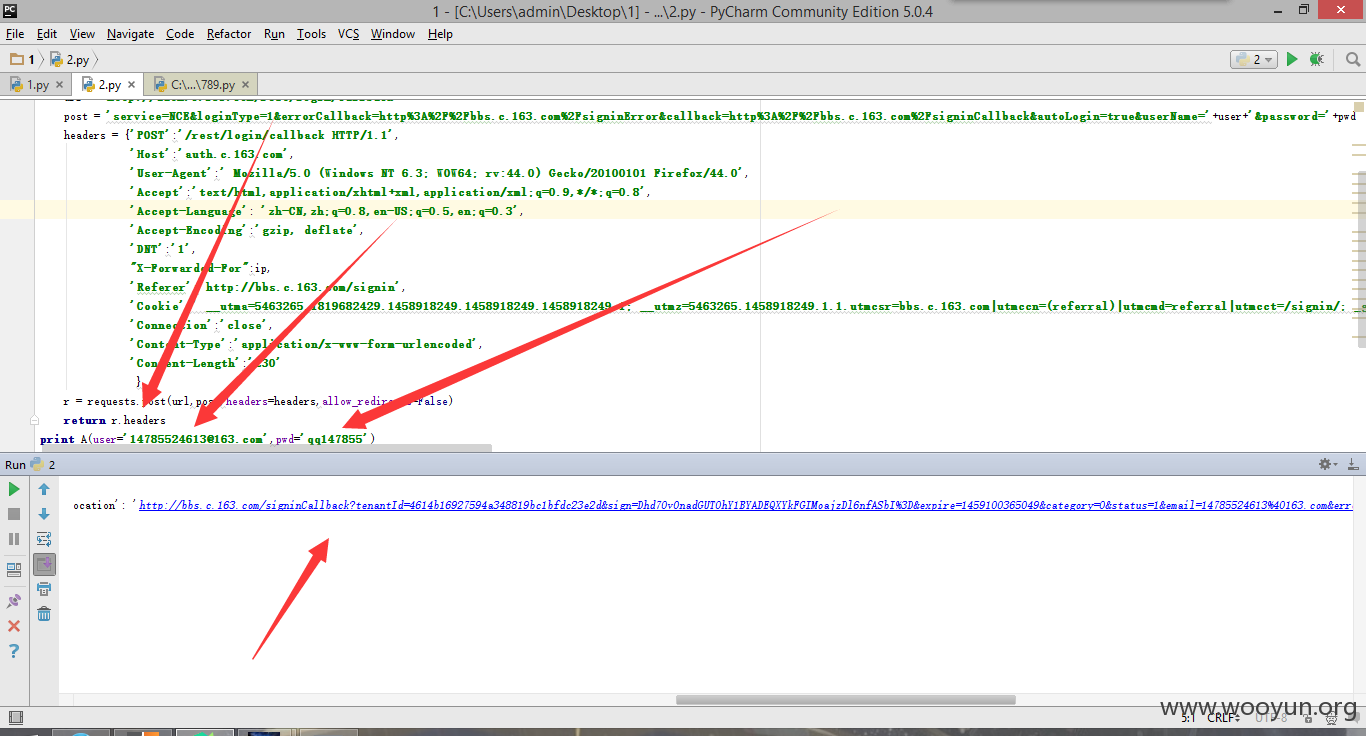Open the File menu
Image resolution: width=1366 pixels, height=736 pixels.
14,34
